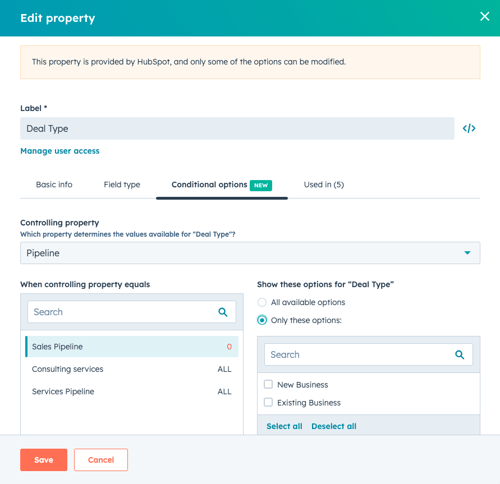This screenshot has width=500, height=484.
Task: Click the Pipeline dropdown arrow
Action: (x=467, y=253)
